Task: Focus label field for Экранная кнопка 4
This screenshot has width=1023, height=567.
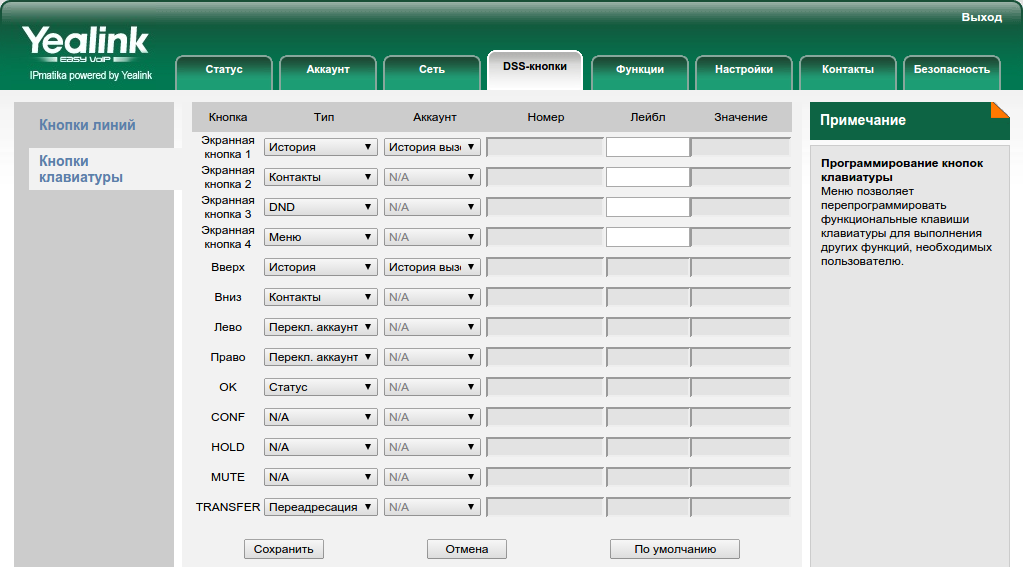Action: point(647,237)
